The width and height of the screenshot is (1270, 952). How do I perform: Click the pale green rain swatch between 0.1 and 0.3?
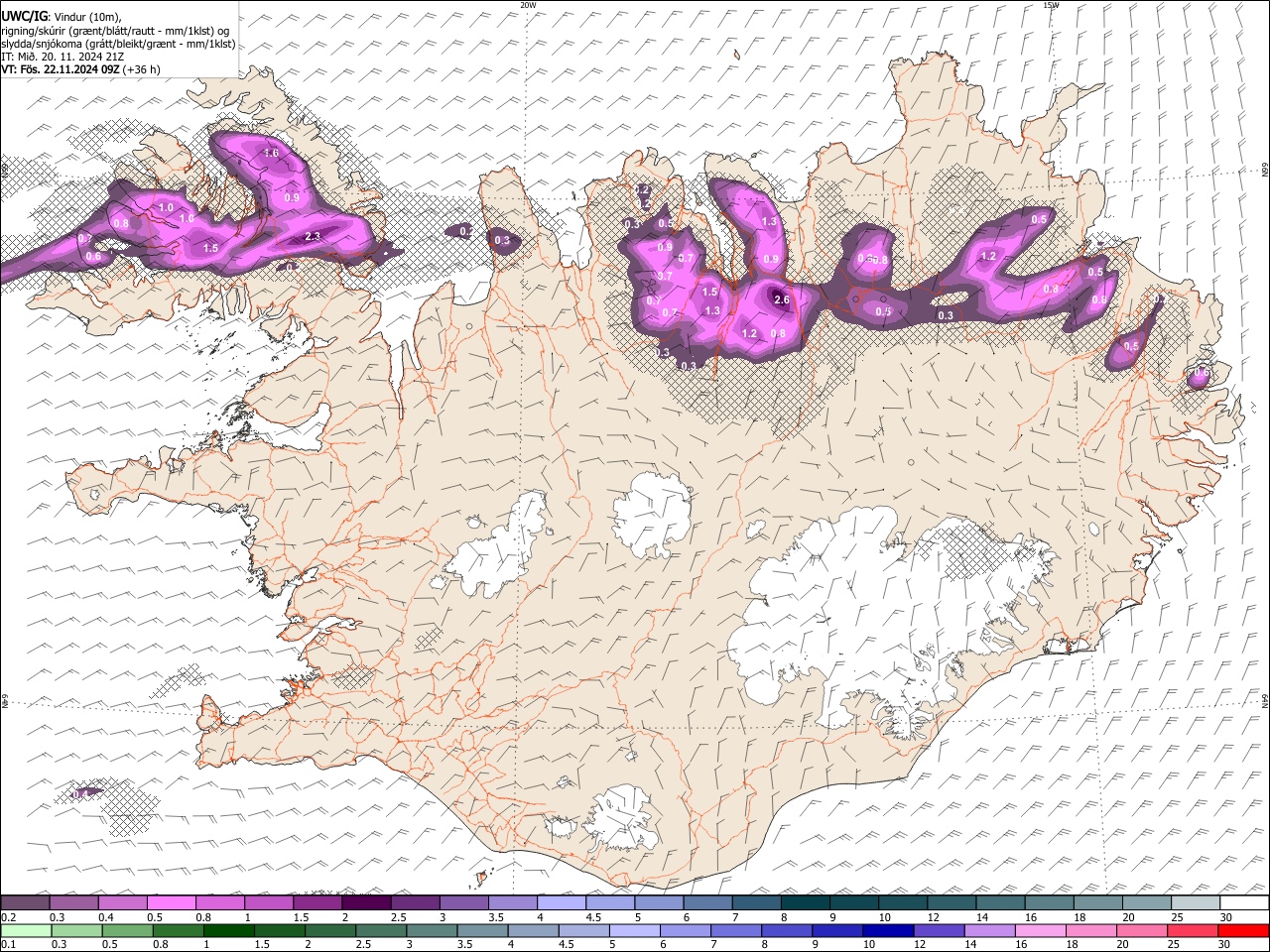(x=27, y=930)
